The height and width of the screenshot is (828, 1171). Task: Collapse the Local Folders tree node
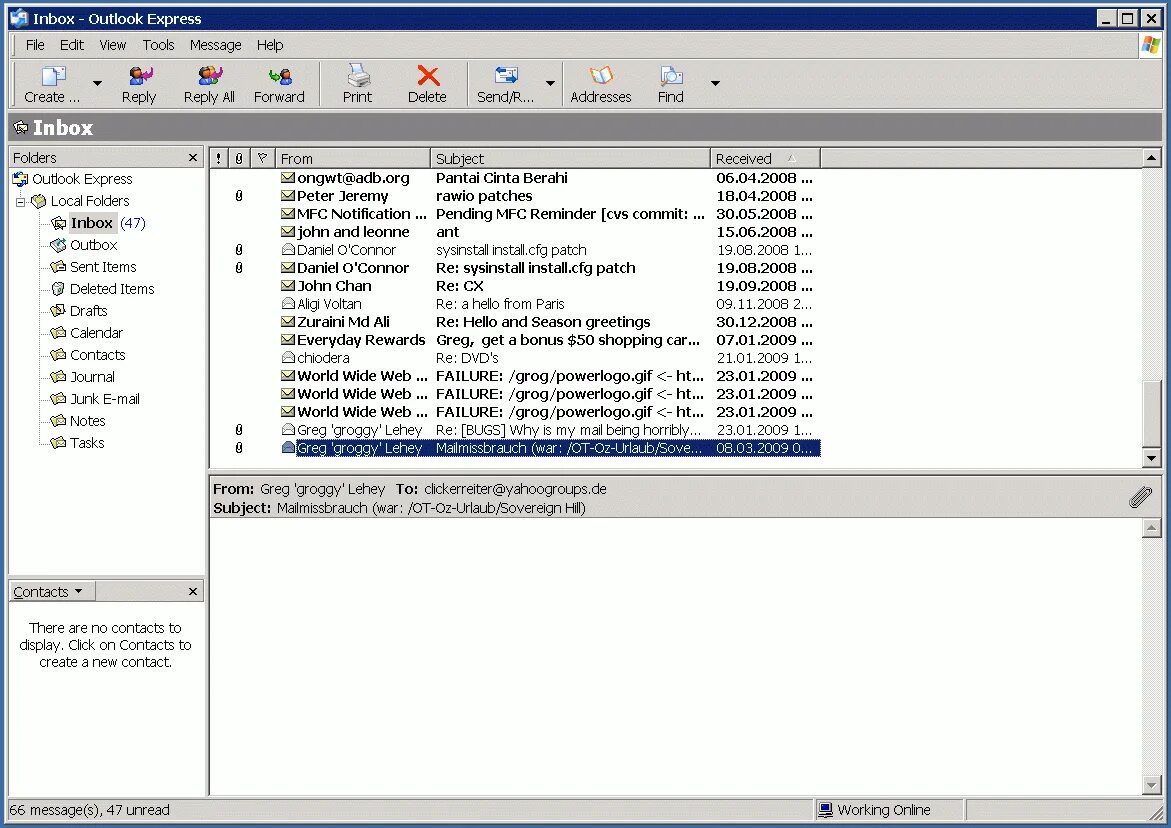(21, 202)
